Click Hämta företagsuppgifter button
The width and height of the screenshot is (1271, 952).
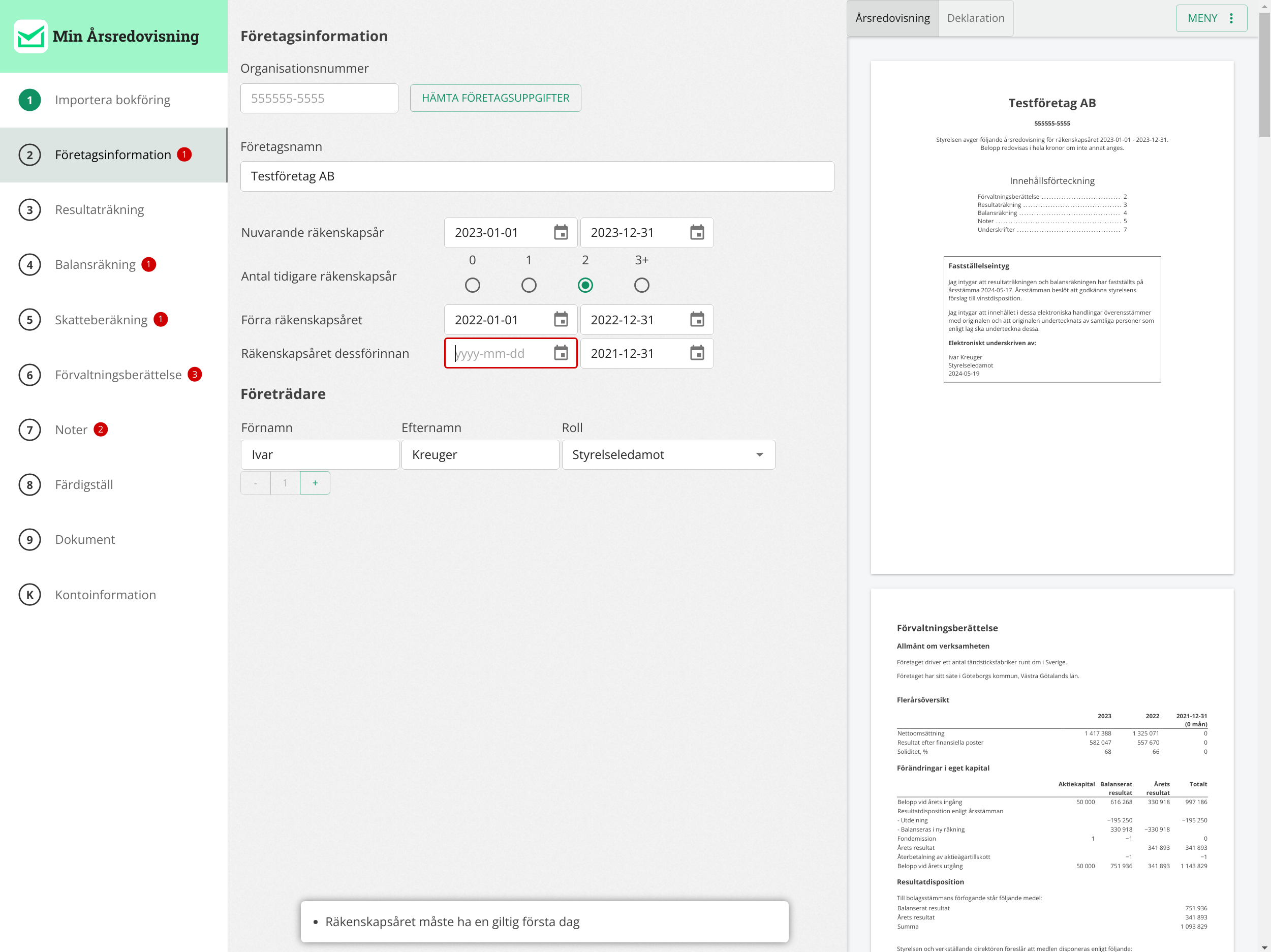495,98
